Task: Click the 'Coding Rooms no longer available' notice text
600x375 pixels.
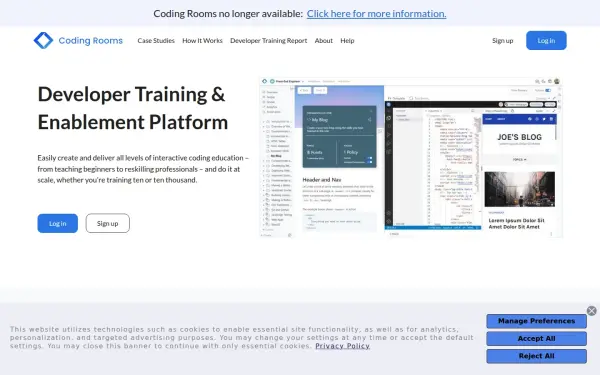Action: pyautogui.click(x=228, y=14)
